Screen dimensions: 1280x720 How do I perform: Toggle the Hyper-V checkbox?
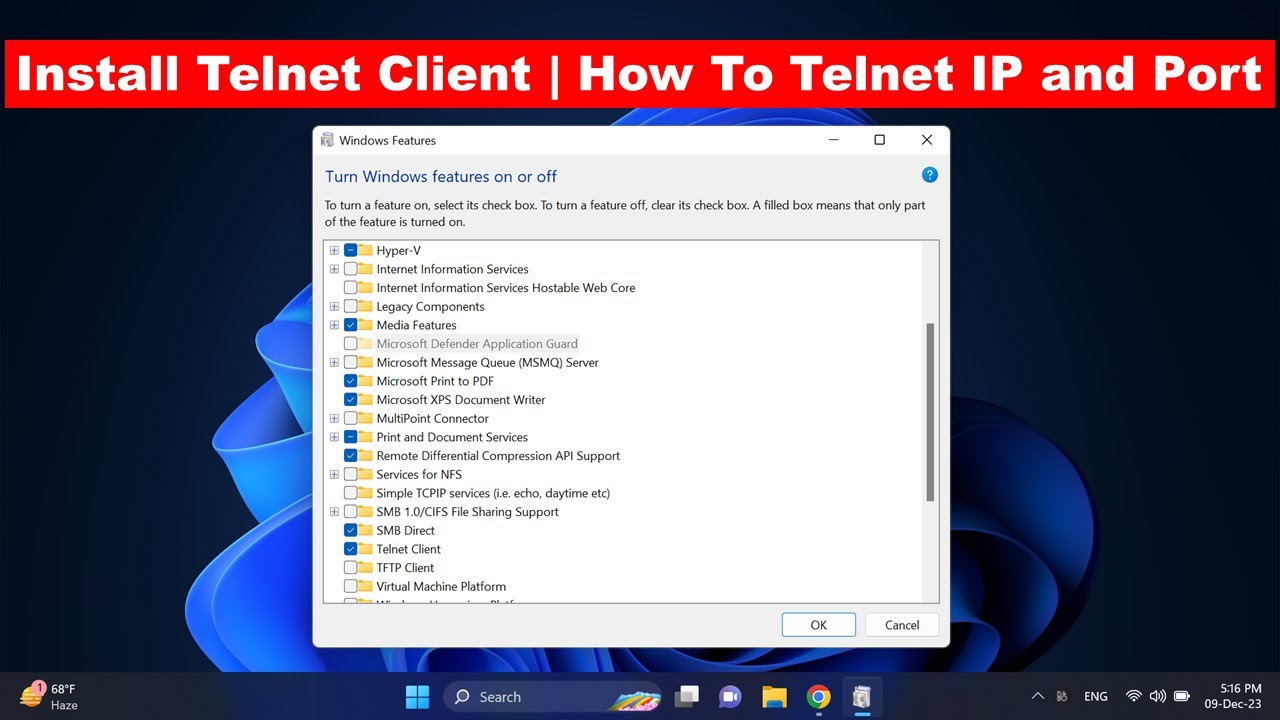coord(351,250)
